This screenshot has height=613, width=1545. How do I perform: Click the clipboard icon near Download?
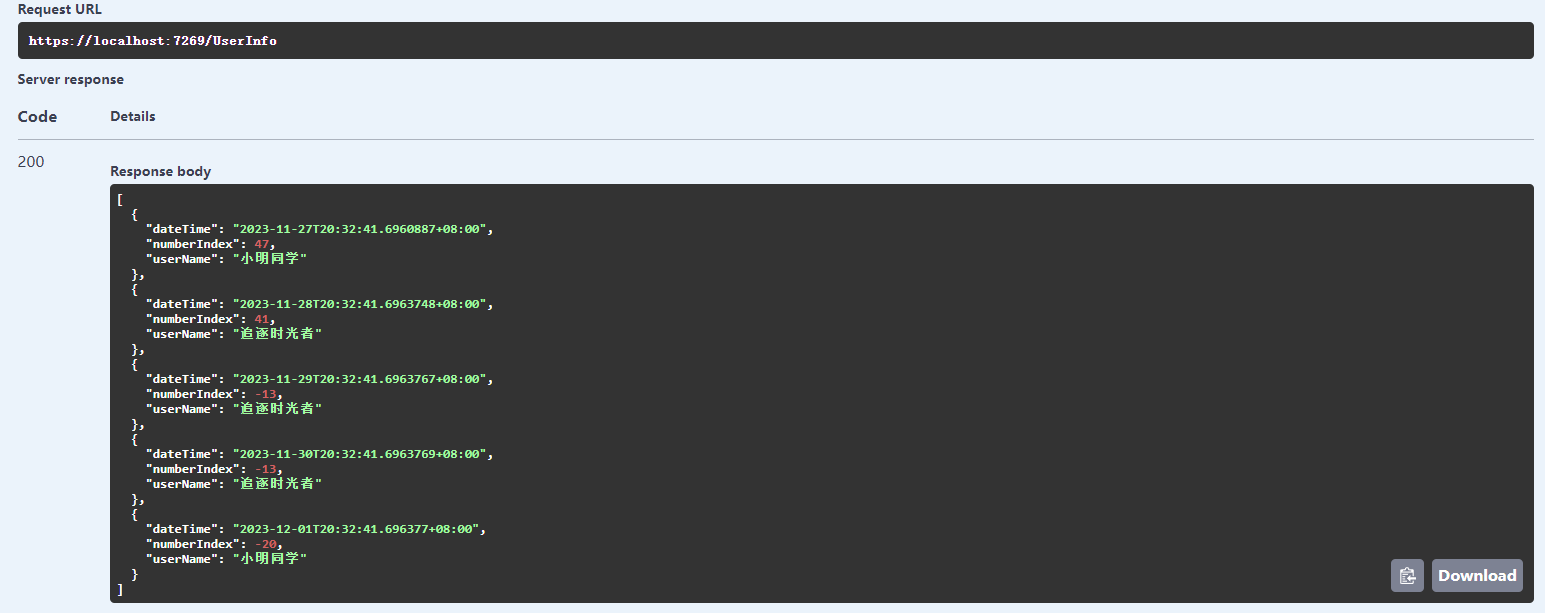coord(1407,575)
